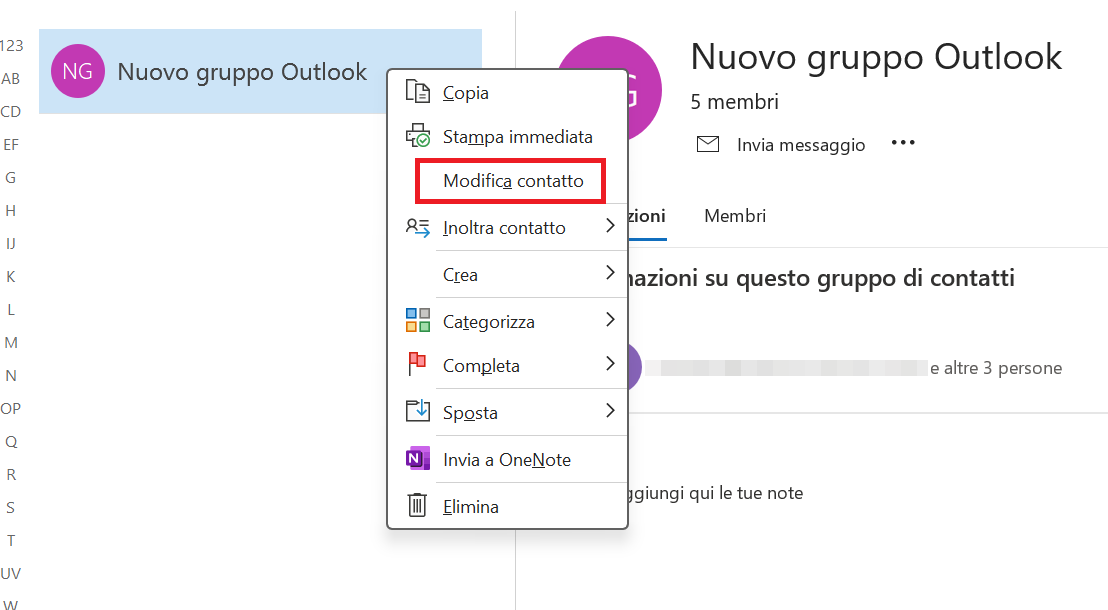Jump to index letter L
1108x610 pixels.
[x=11, y=309]
